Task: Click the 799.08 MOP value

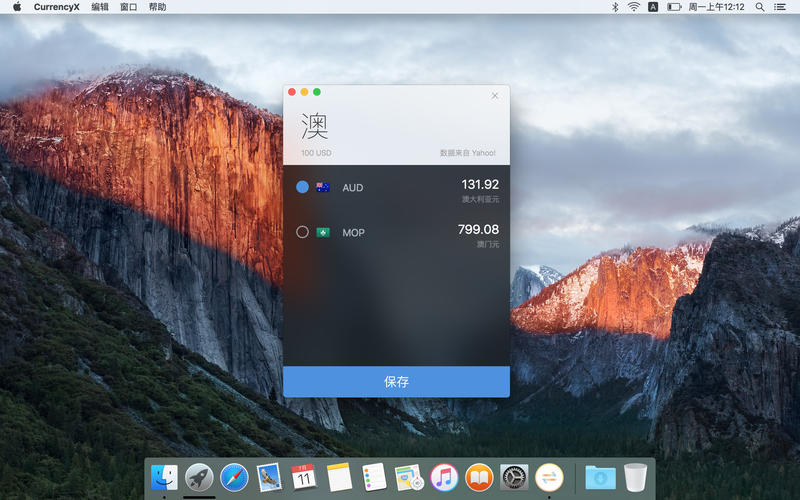Action: 478,229
